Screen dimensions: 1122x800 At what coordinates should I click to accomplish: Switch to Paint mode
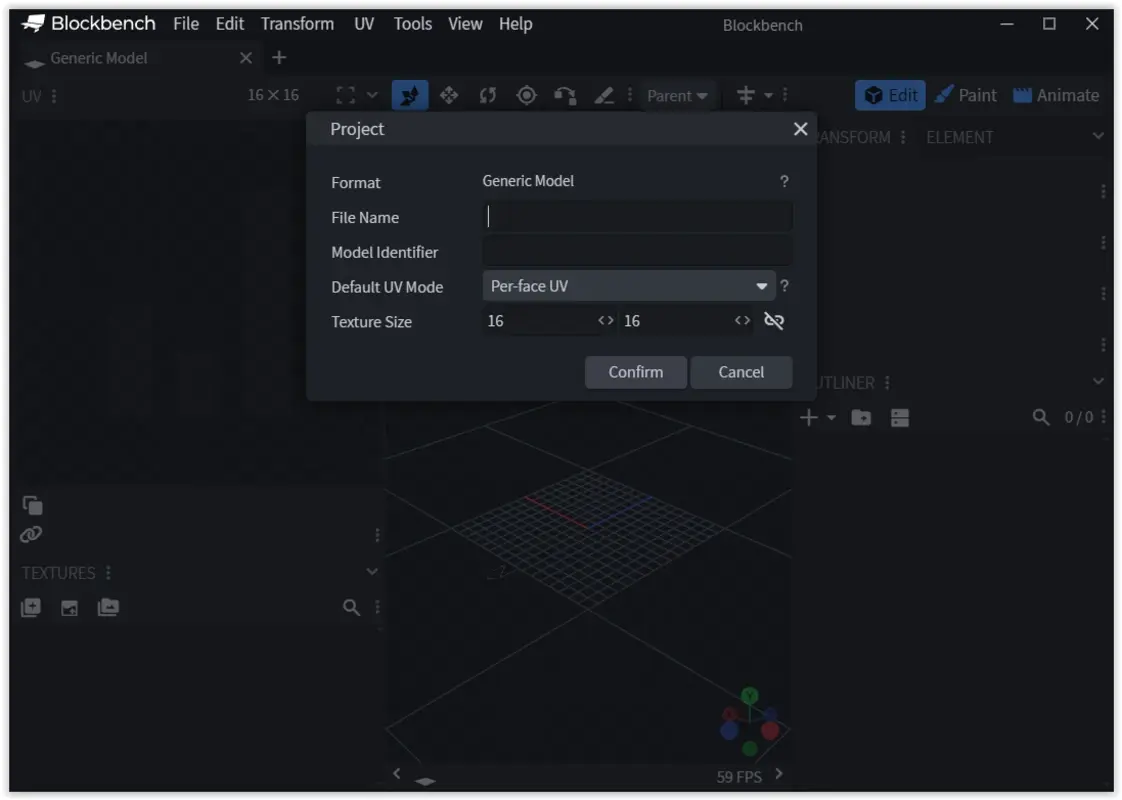click(x=966, y=95)
